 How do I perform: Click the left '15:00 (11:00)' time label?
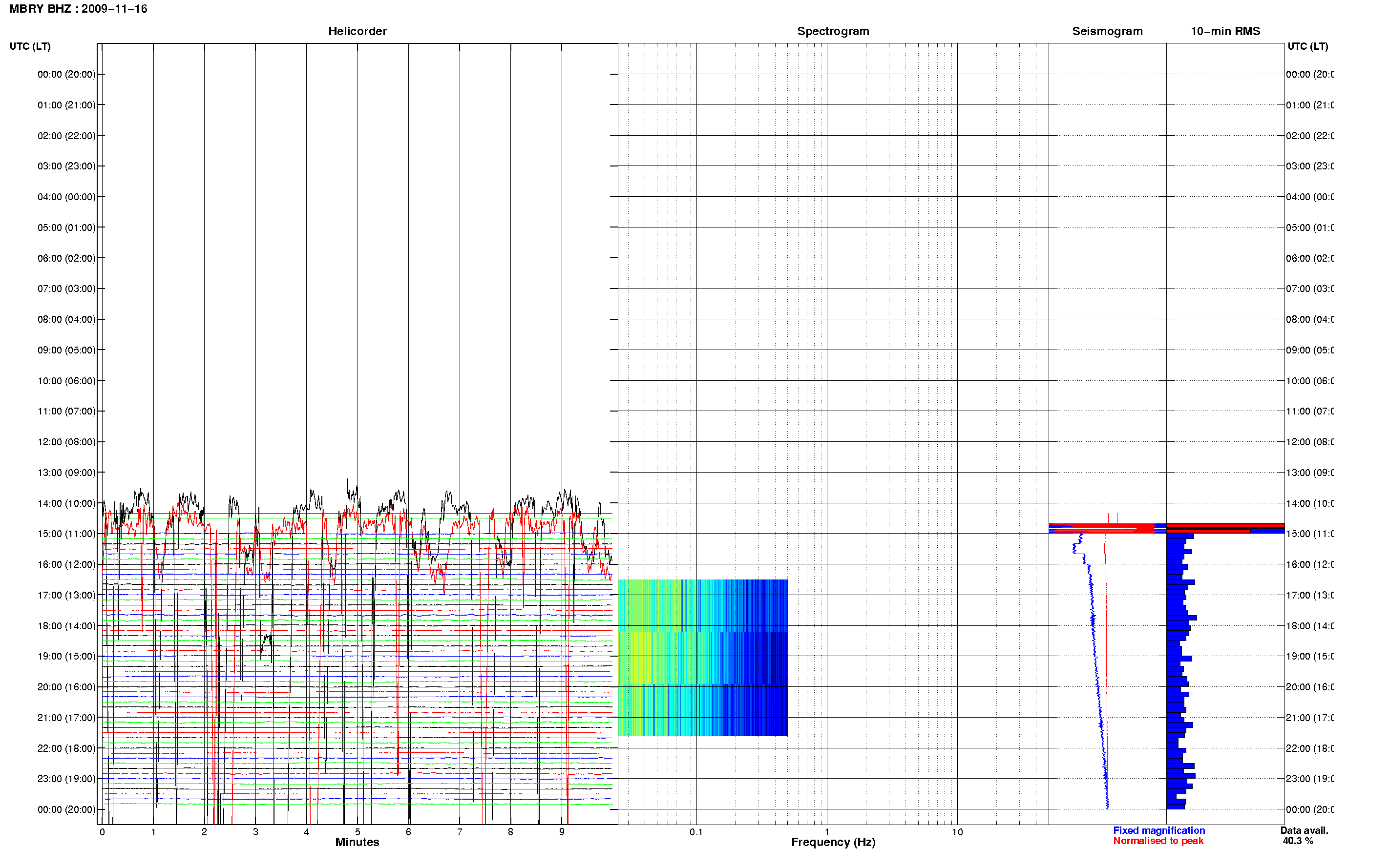click(66, 534)
